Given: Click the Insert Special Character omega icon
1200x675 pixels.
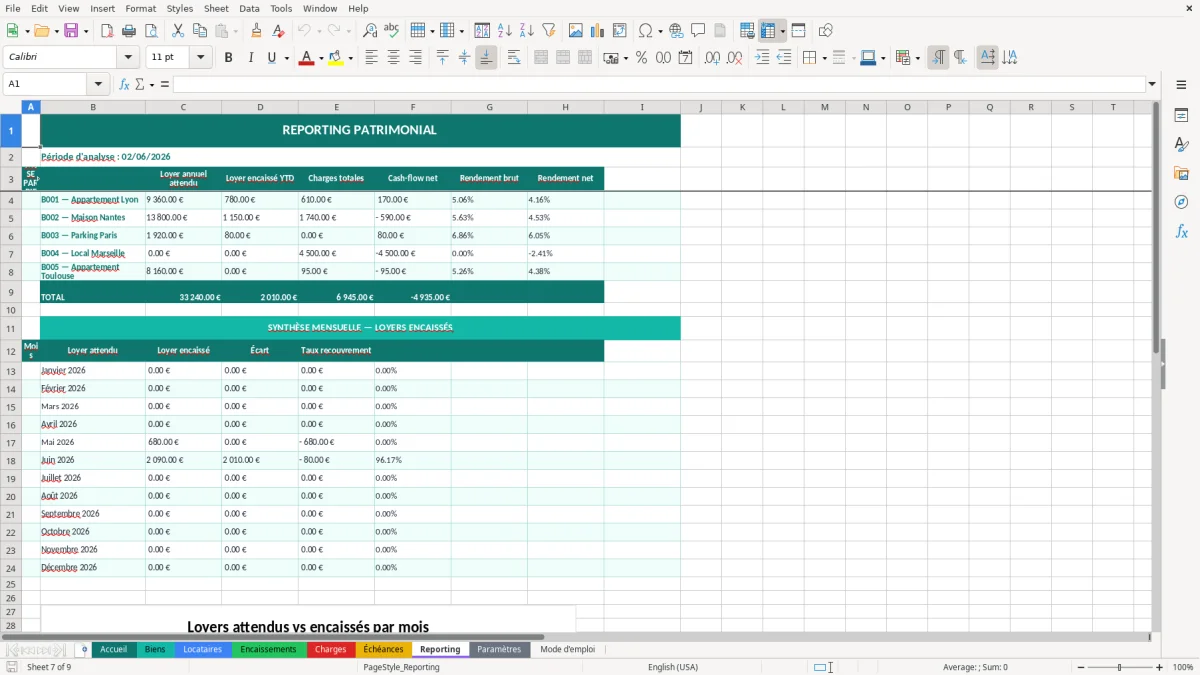Looking at the screenshot, I should pyautogui.click(x=645, y=31).
